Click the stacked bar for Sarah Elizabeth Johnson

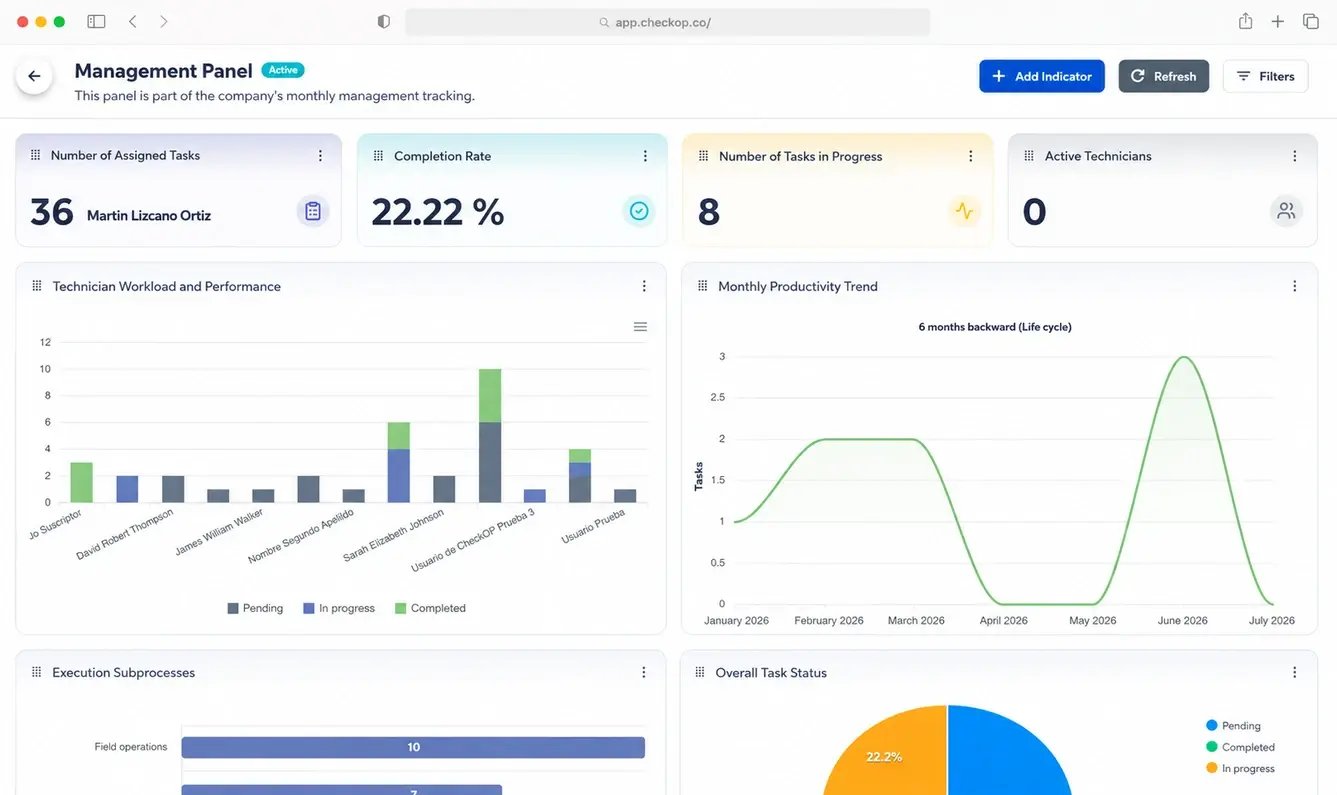[x=399, y=462]
